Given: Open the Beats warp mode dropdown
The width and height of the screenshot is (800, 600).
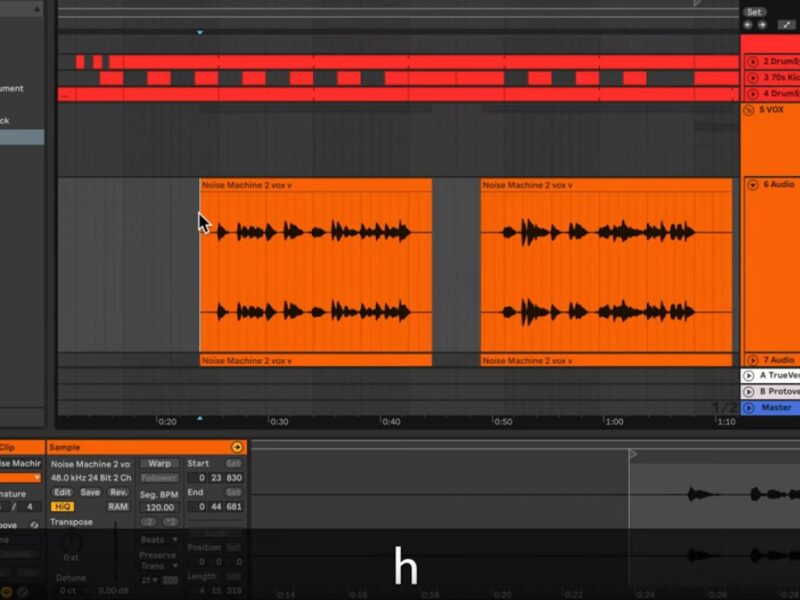Looking at the screenshot, I should (158, 540).
